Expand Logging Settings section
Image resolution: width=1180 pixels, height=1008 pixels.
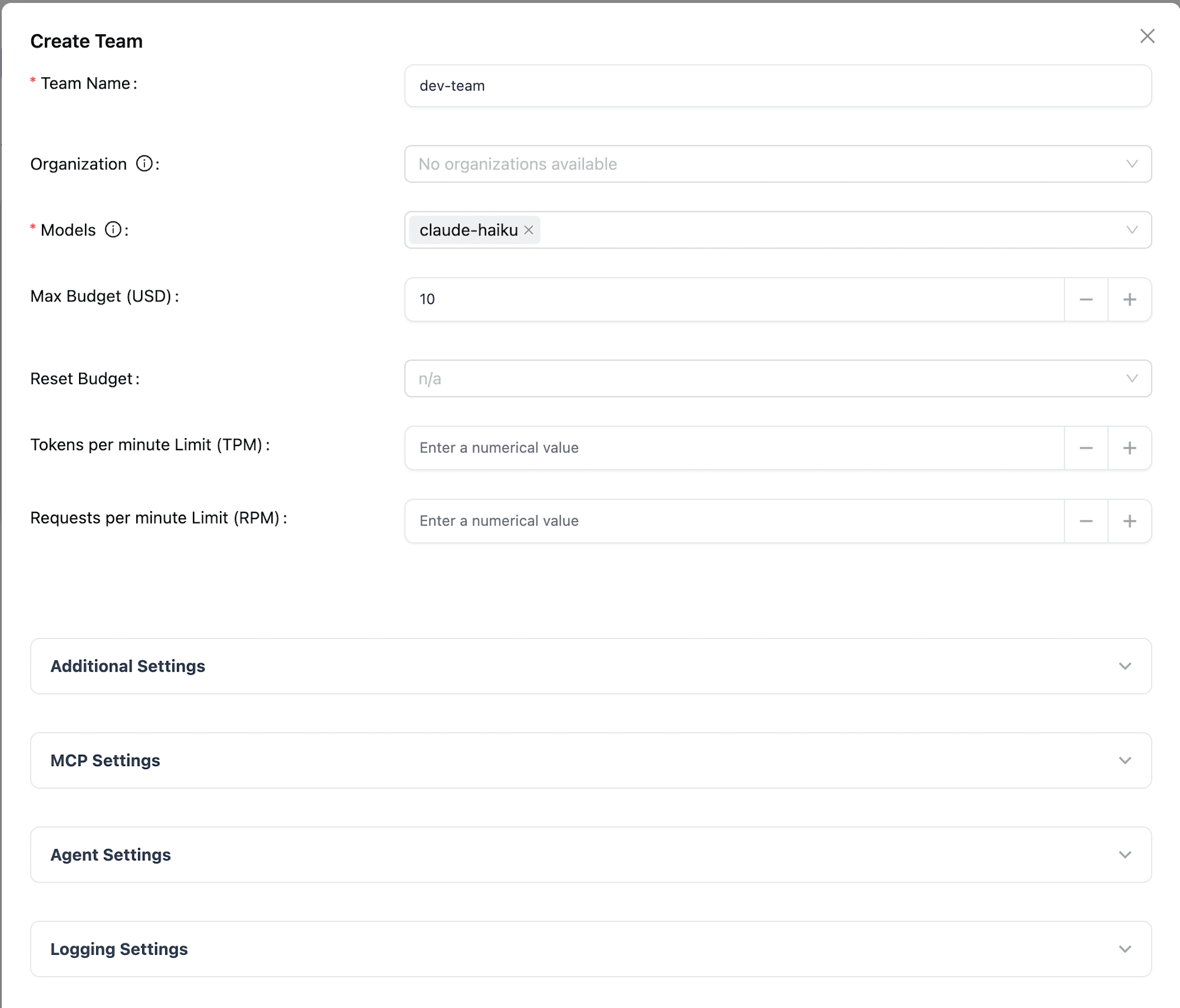tap(591, 950)
